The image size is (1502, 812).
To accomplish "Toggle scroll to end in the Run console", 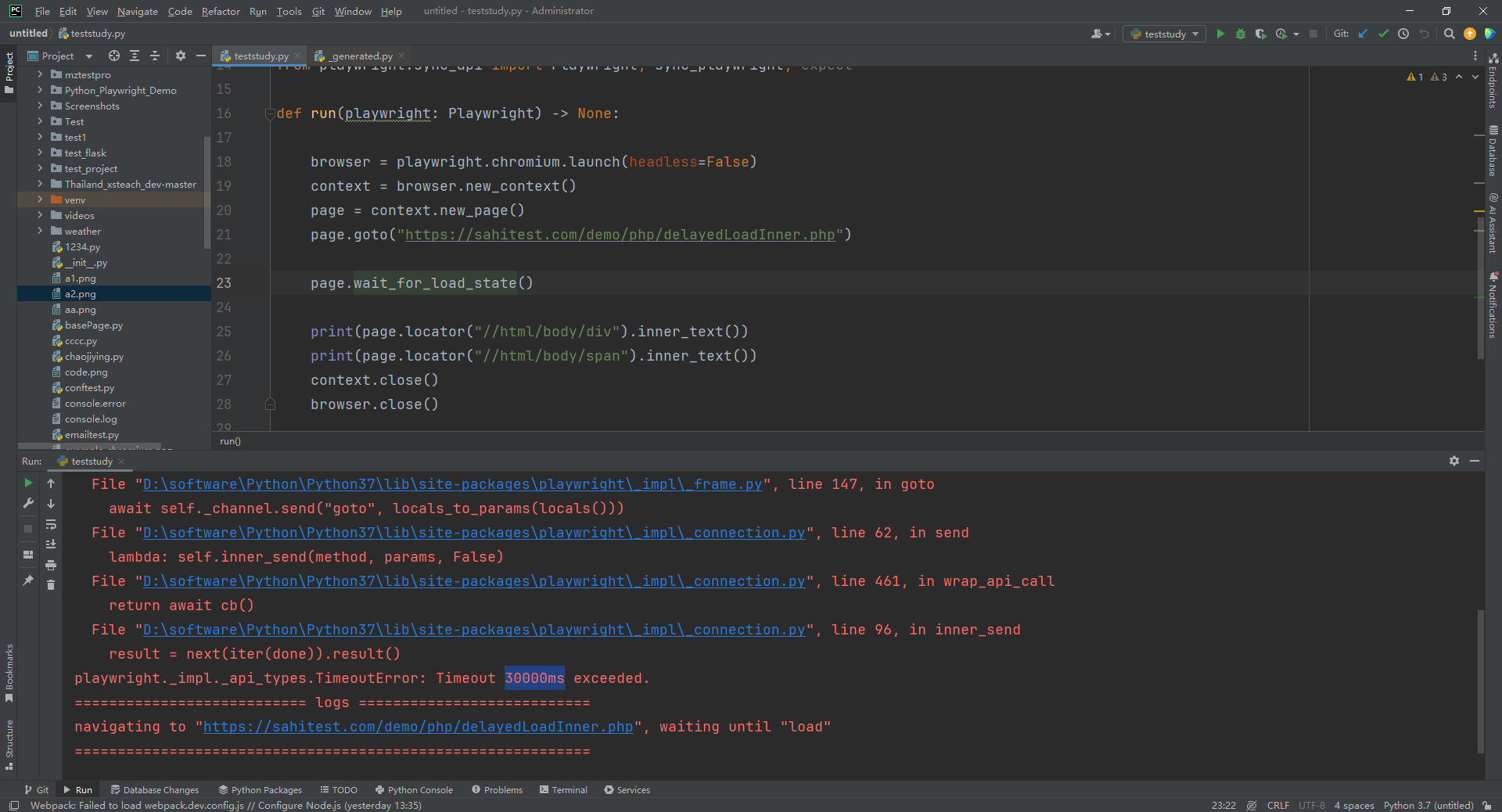I will (51, 544).
